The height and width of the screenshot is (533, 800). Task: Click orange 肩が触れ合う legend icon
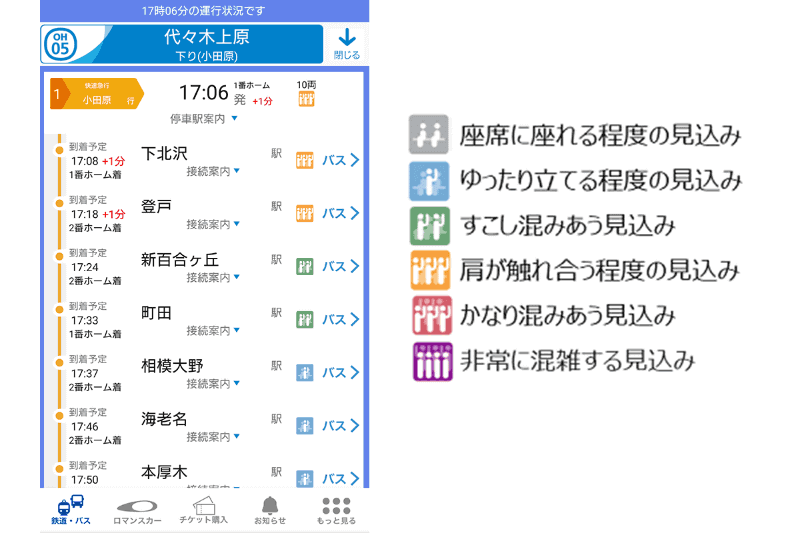(x=431, y=270)
